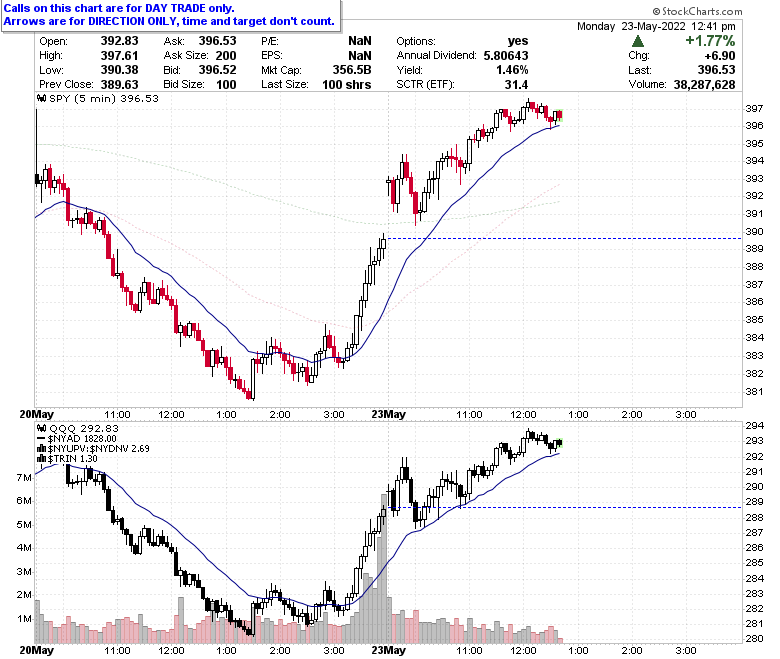Click the Ask price 396.53
The image size is (780, 659).
[217, 41]
